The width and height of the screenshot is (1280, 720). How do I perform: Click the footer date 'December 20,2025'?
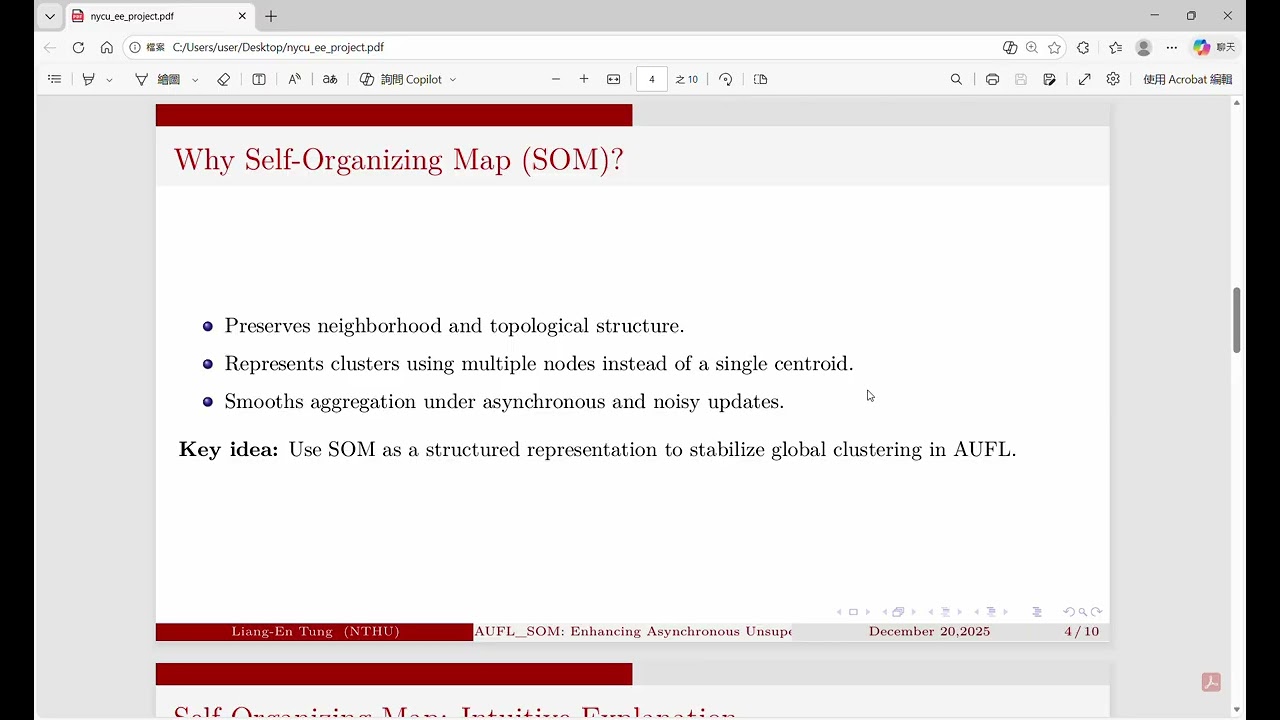(929, 632)
